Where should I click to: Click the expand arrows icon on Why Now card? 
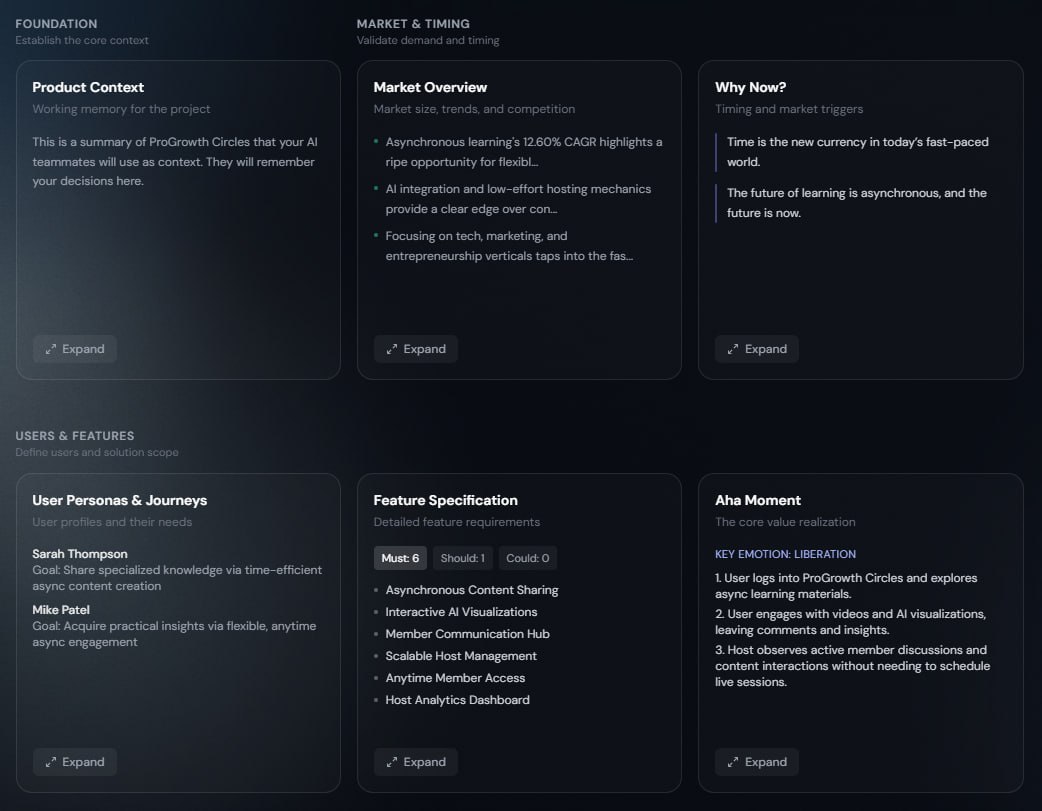(x=733, y=348)
